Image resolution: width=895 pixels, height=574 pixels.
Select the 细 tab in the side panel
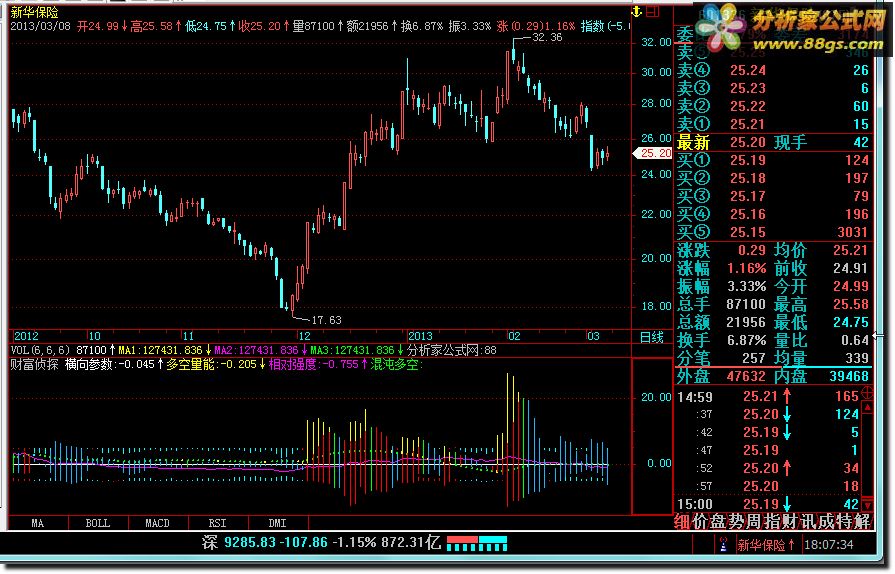point(682,521)
